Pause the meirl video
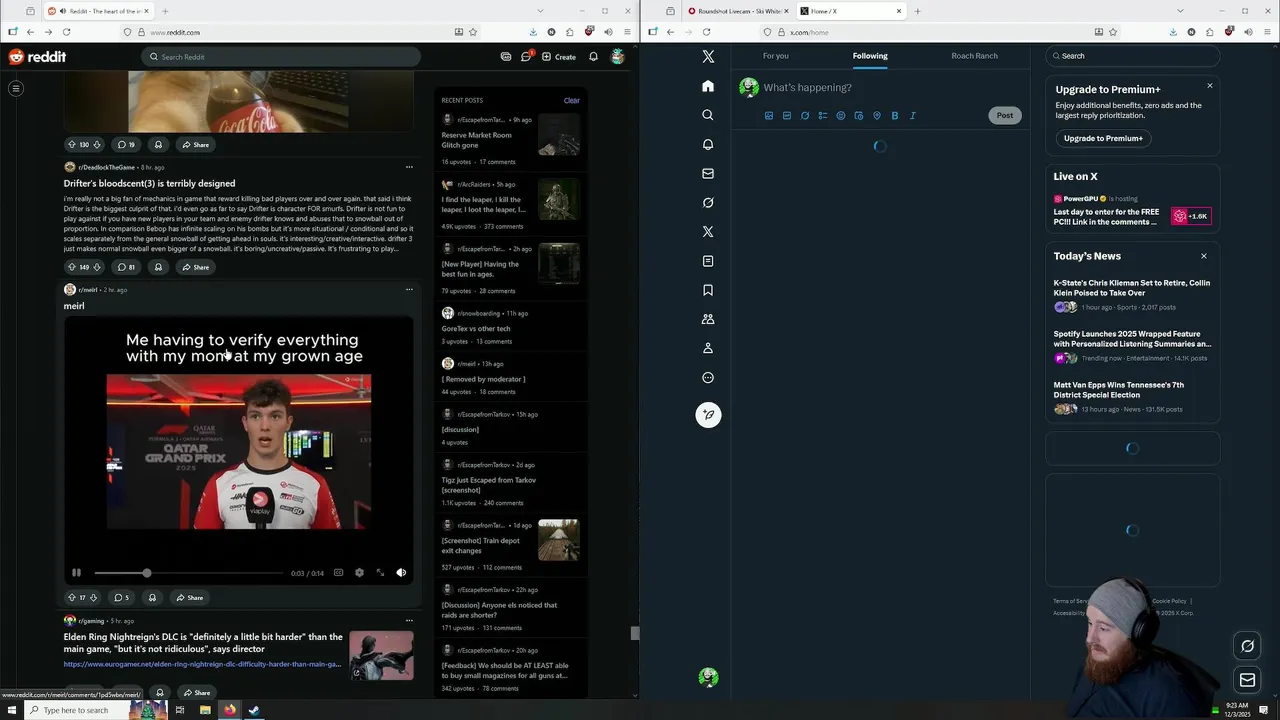This screenshot has width=1280, height=720. 76,573
